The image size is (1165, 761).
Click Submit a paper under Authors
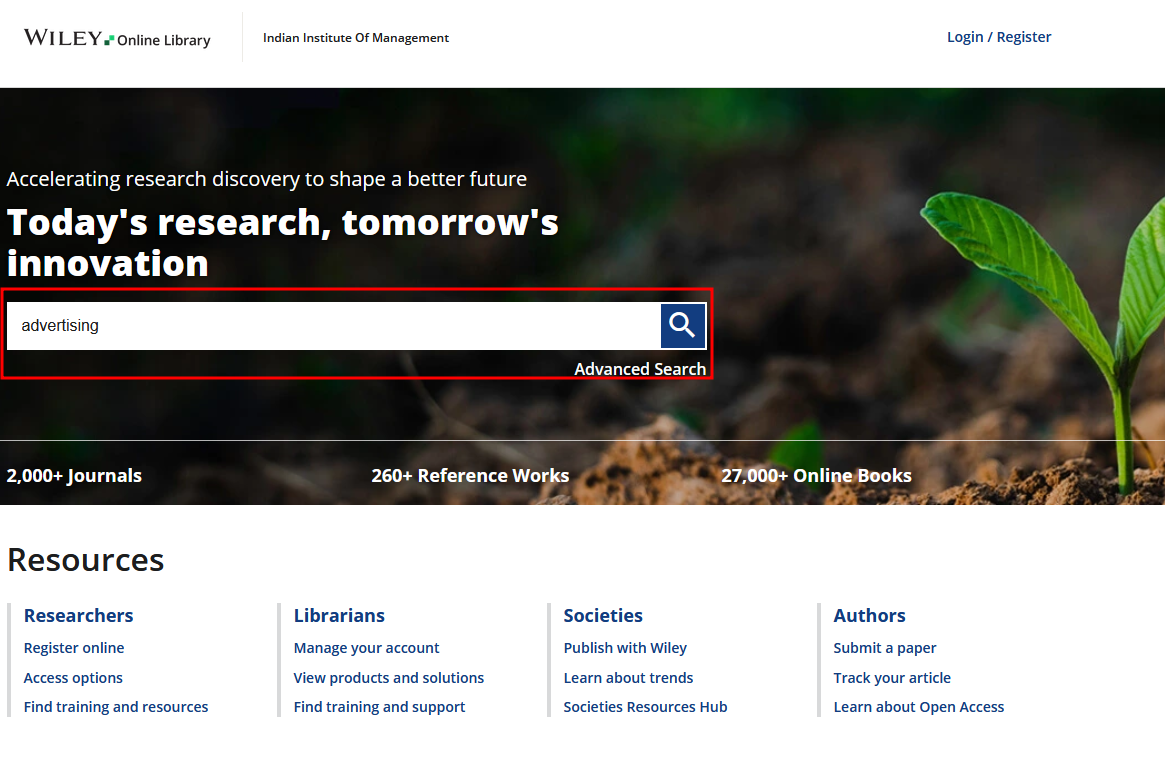884,648
